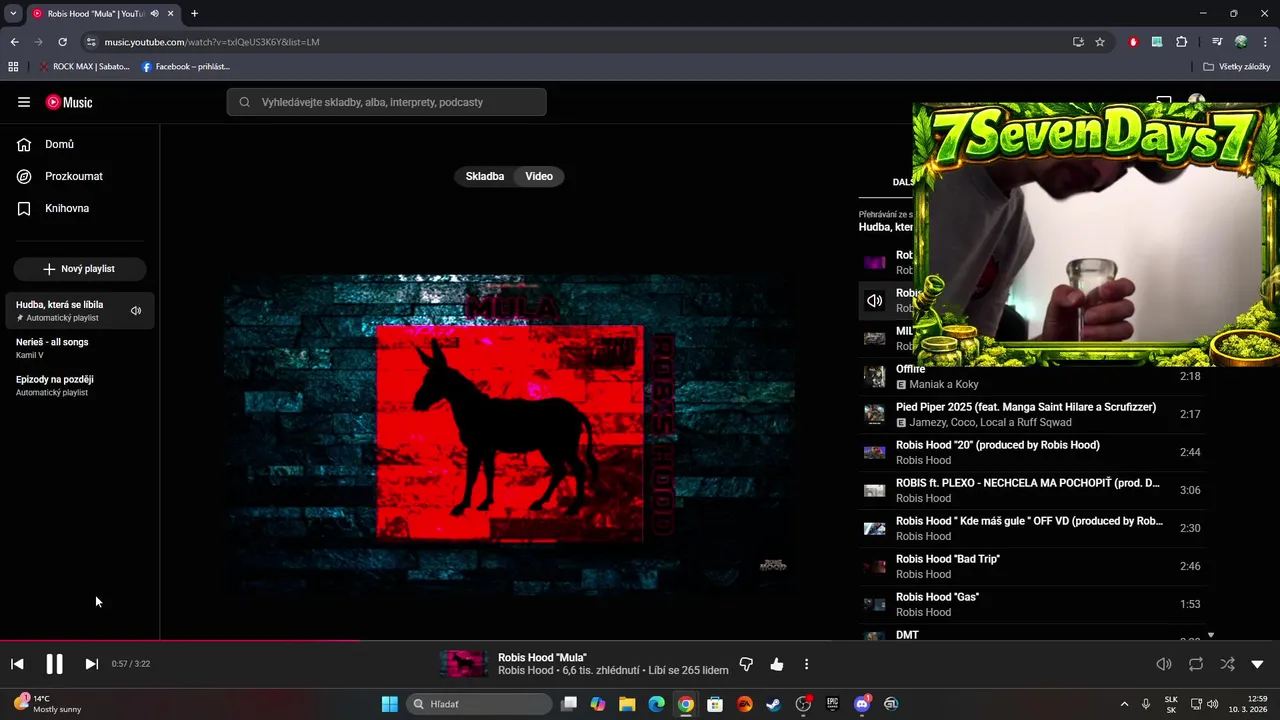Skip to previous track

pyautogui.click(x=17, y=664)
